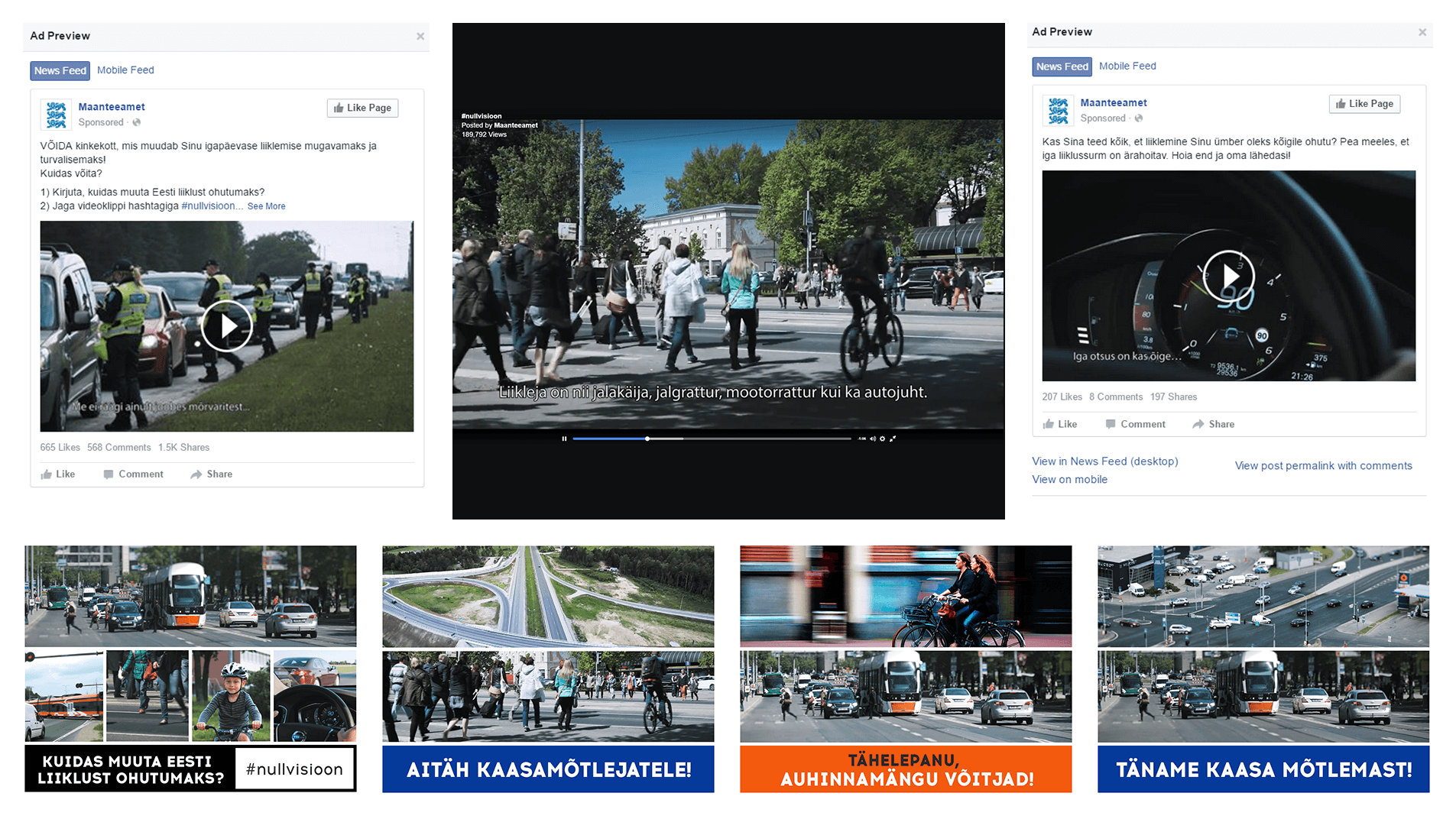This screenshot has width=1456, height=819.
Task: Share the right ad post
Action: point(1214,425)
